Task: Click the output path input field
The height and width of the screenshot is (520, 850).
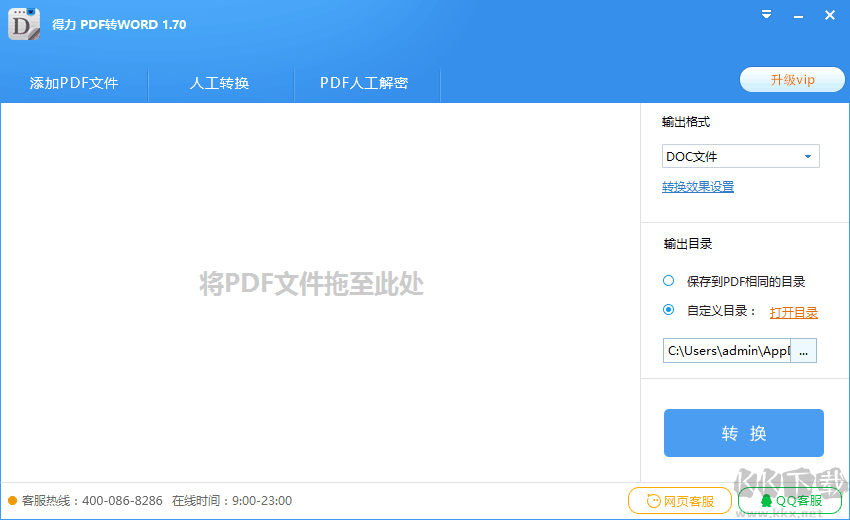Action: tap(727, 351)
